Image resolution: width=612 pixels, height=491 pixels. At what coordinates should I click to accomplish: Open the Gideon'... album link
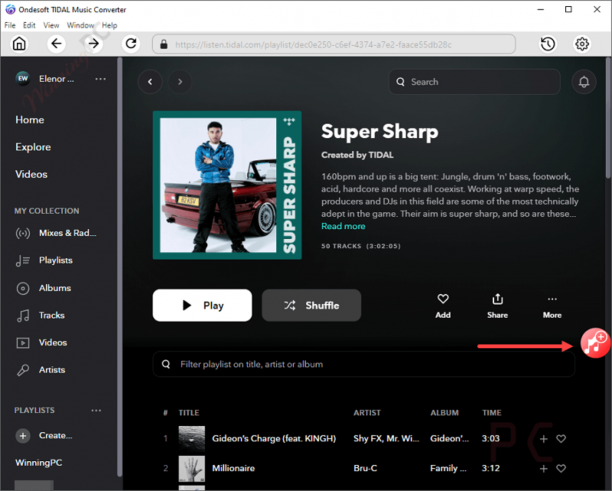pyautogui.click(x=450, y=439)
